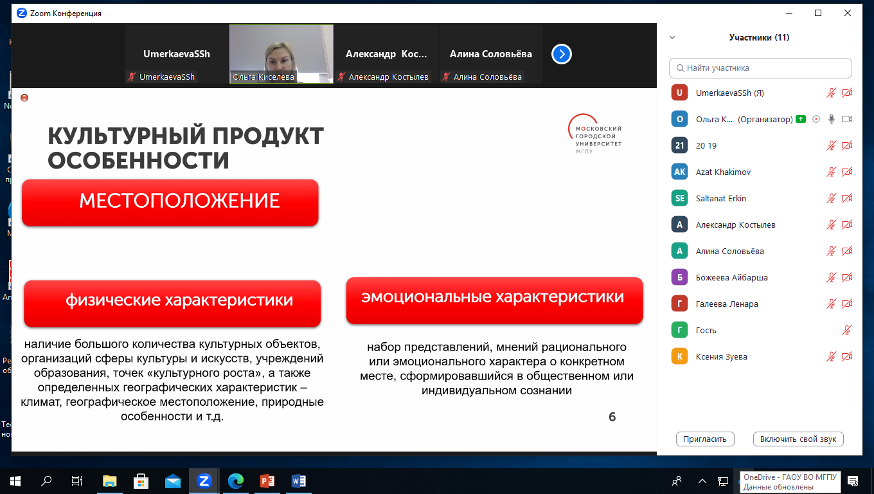Viewport: 874px width, 494px height.
Task: Click in the 'Найти участника' search field
Action: pyautogui.click(x=765, y=68)
